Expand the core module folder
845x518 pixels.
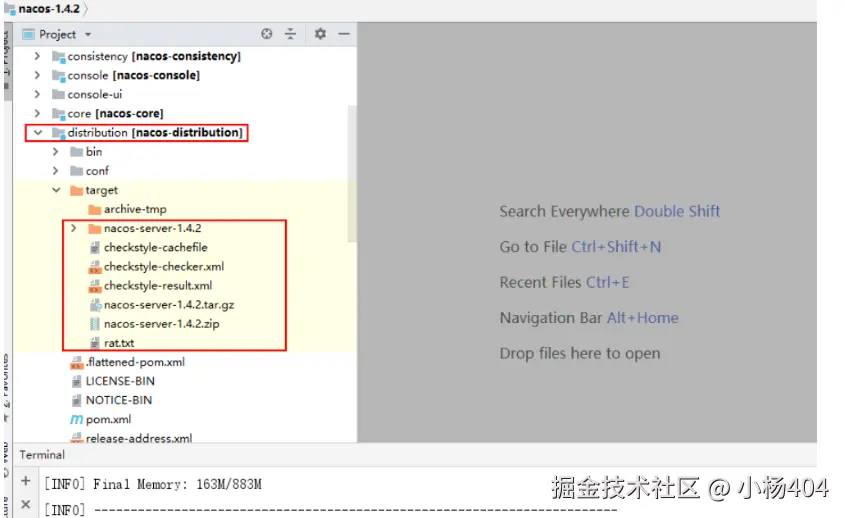(x=37, y=113)
